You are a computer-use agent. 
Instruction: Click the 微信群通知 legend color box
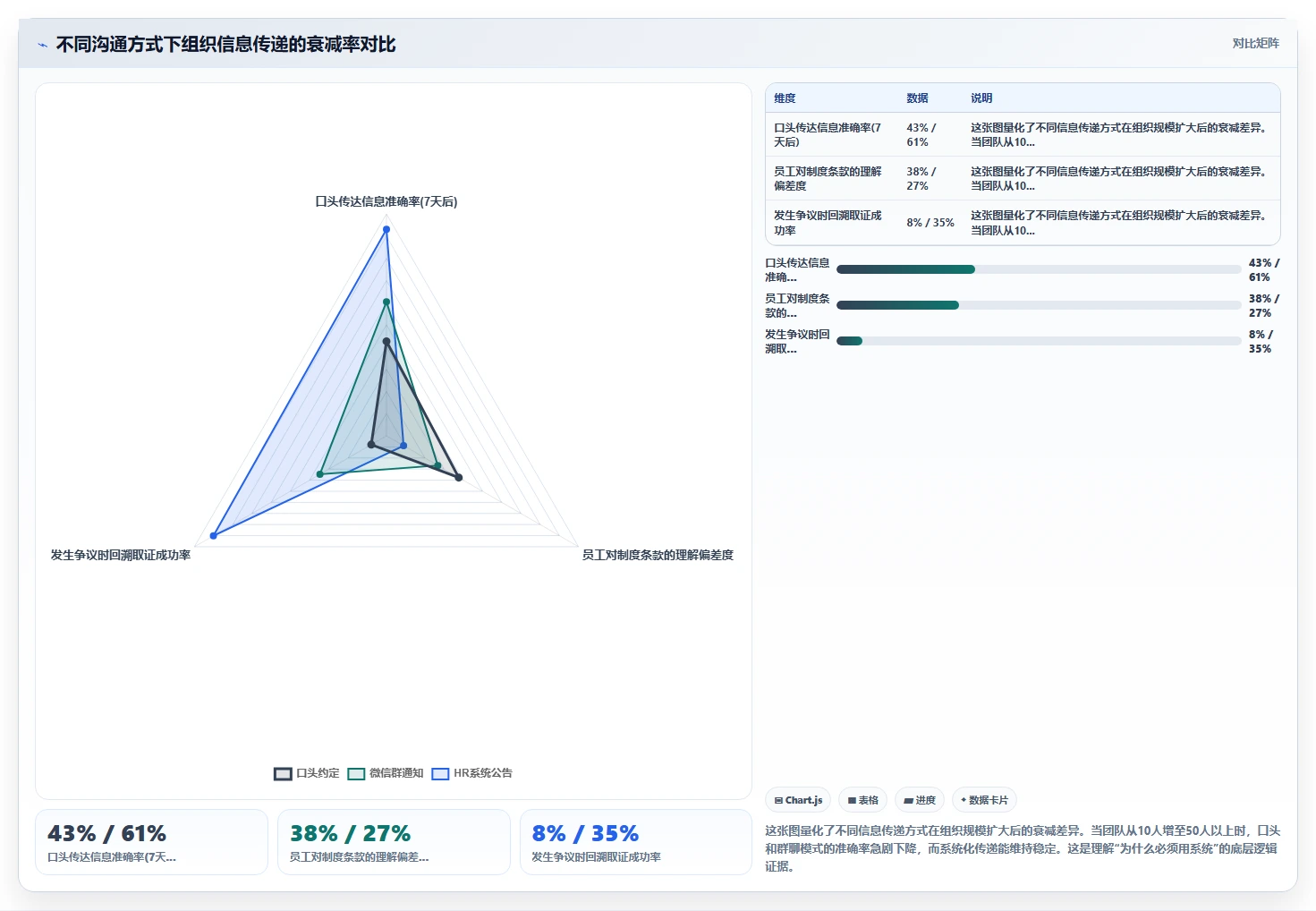[x=356, y=774]
